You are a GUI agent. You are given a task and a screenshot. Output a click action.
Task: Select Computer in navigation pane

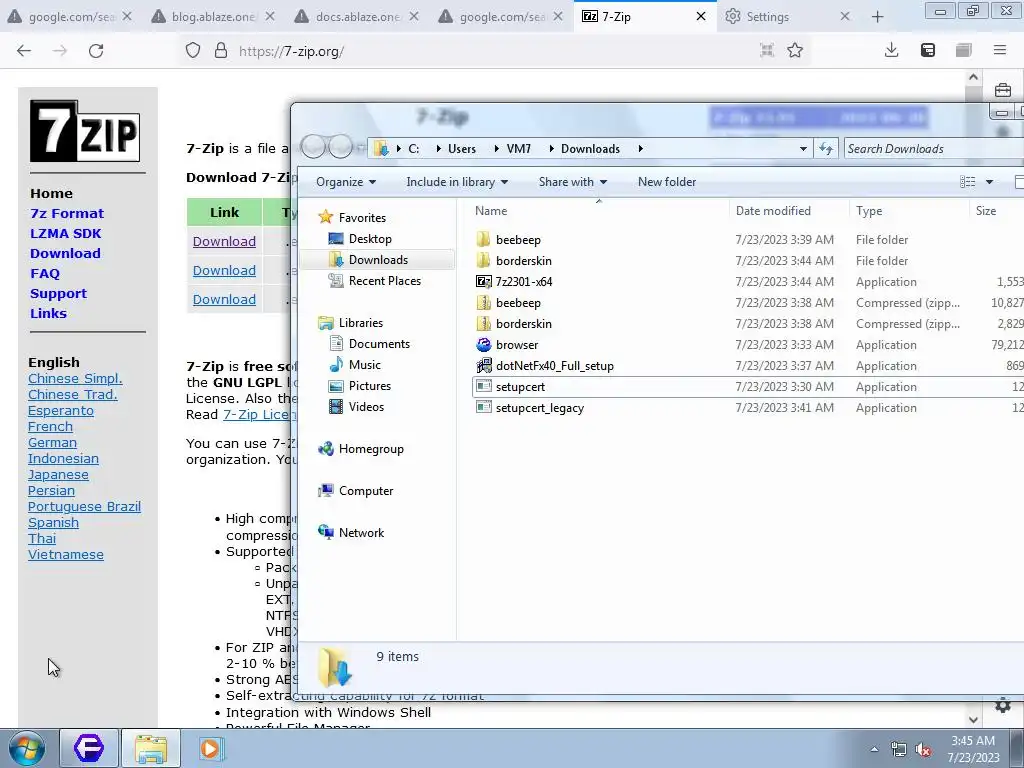[366, 491]
